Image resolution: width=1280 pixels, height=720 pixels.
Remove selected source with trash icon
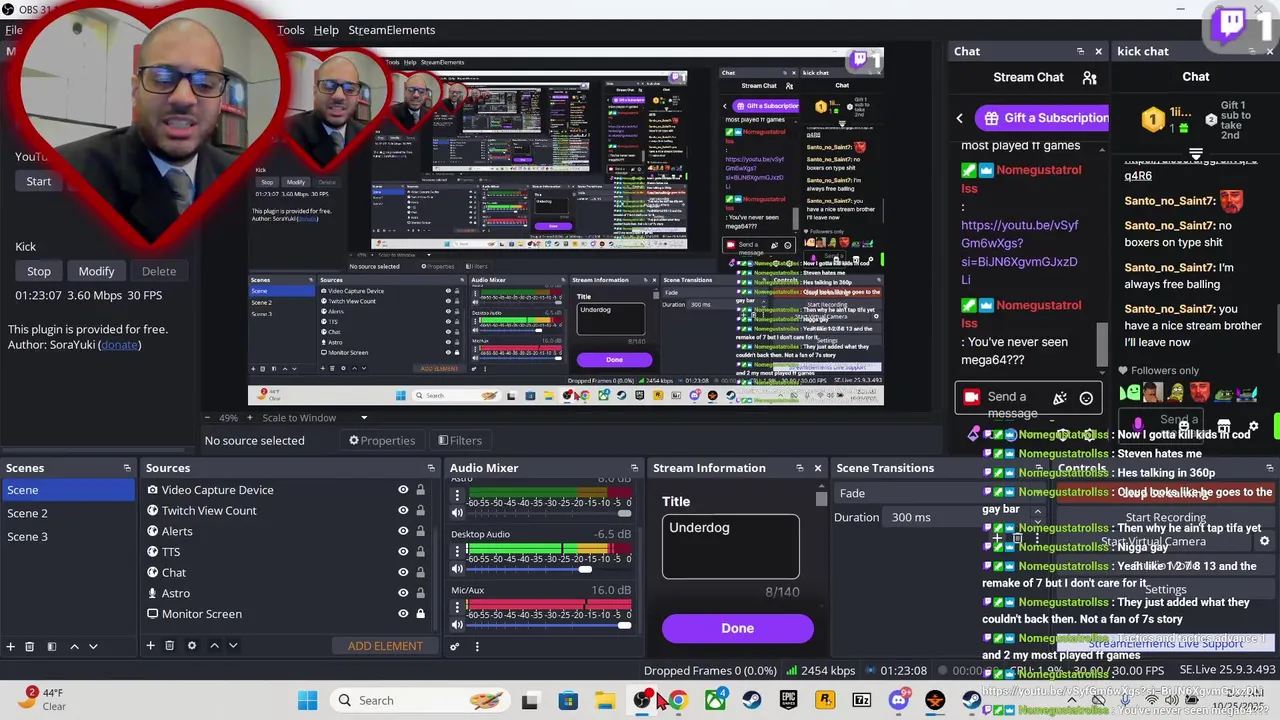pos(169,646)
